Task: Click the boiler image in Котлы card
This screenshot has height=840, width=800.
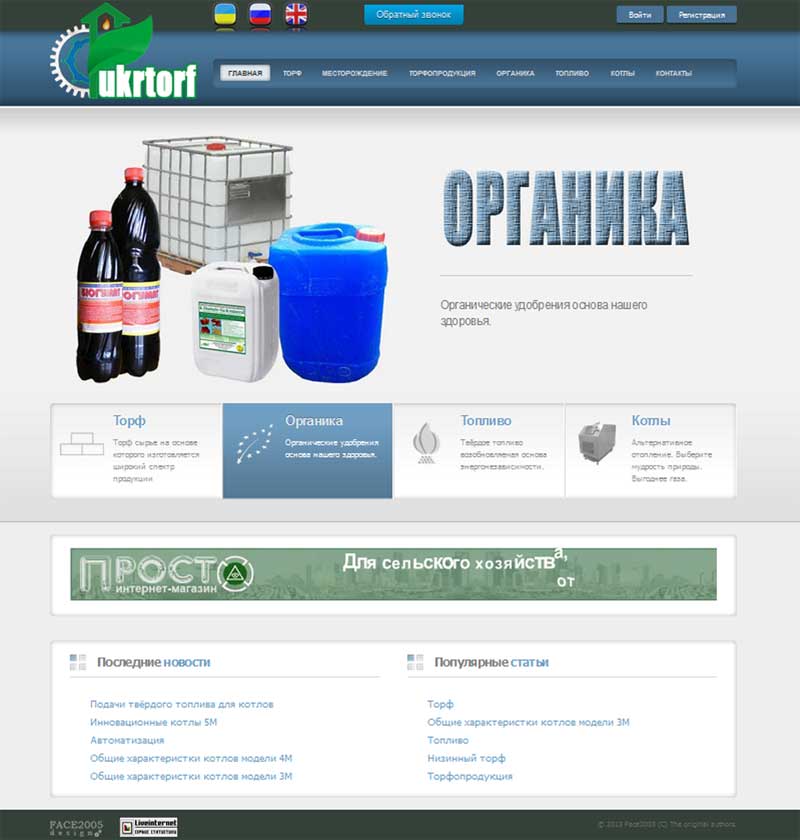Action: [x=597, y=442]
